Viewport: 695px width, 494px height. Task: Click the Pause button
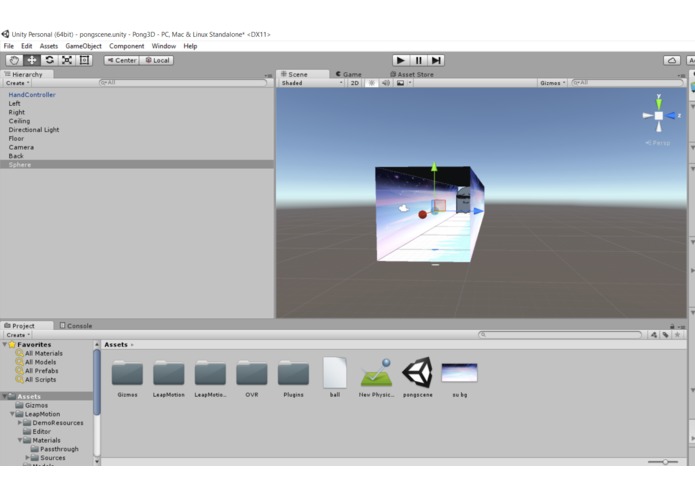coord(418,60)
